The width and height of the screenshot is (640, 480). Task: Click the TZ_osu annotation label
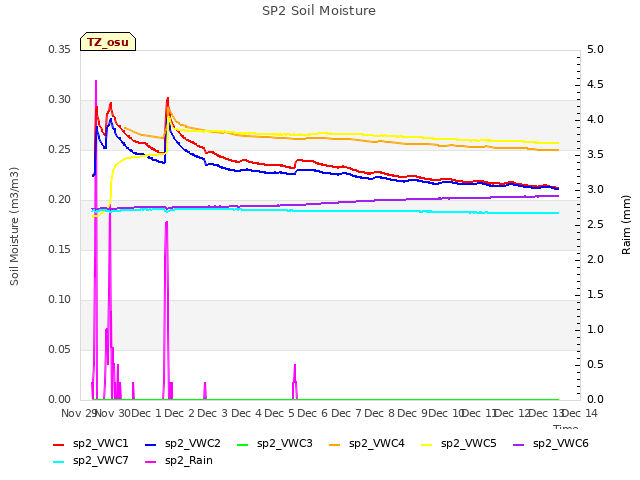[108, 42]
